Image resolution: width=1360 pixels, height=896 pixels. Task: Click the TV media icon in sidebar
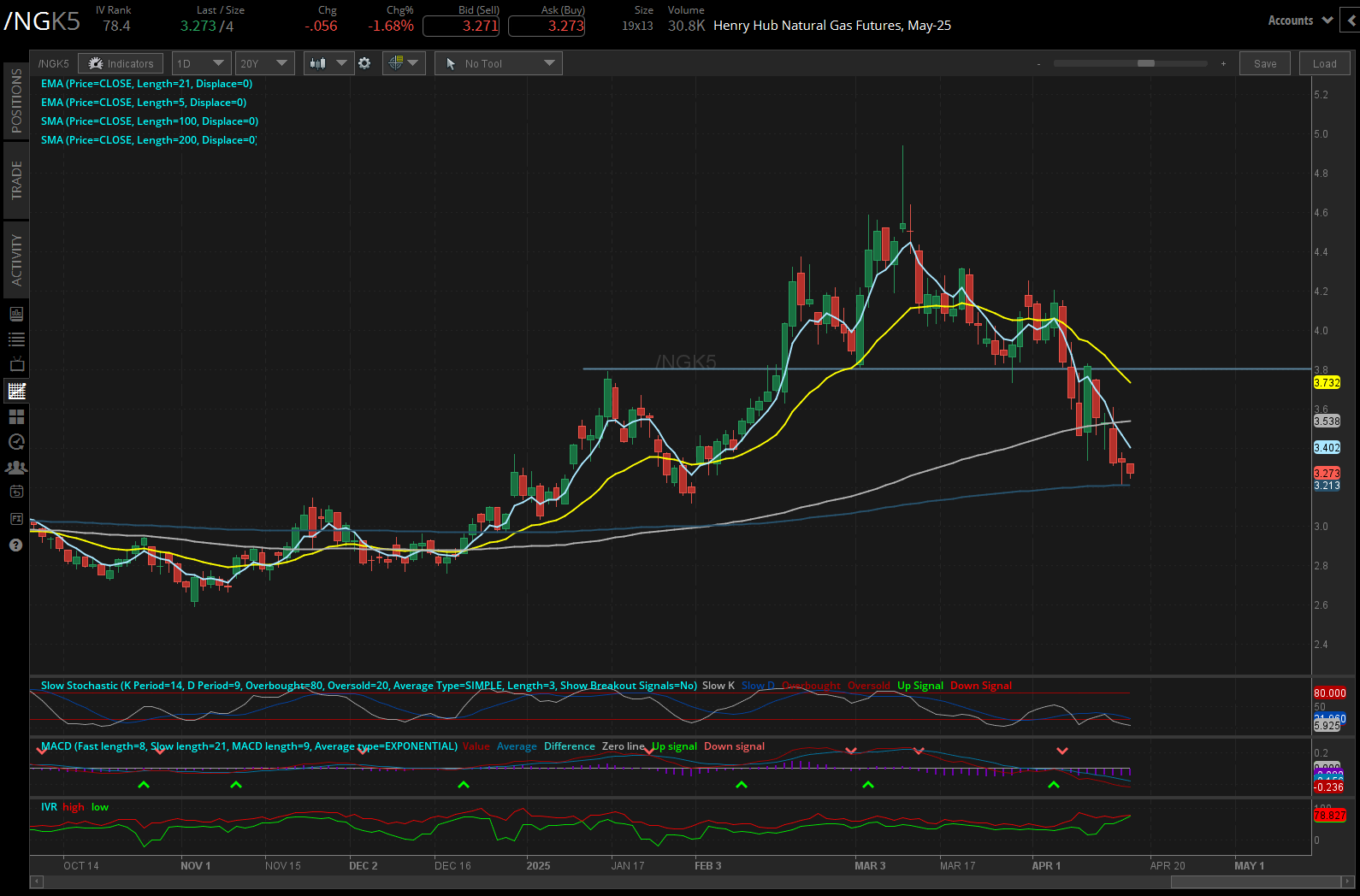[x=16, y=365]
